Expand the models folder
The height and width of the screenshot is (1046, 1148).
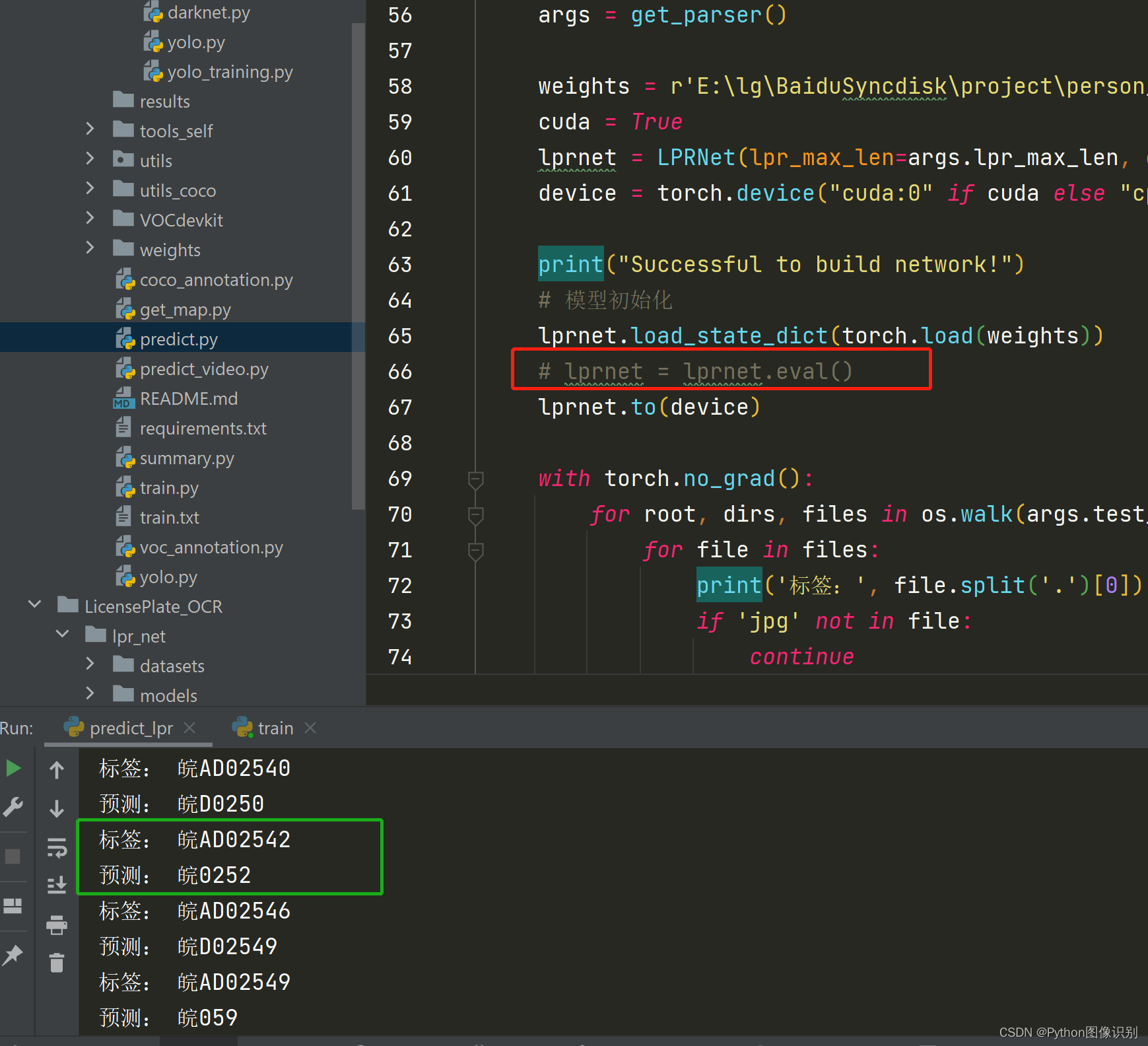(x=90, y=693)
